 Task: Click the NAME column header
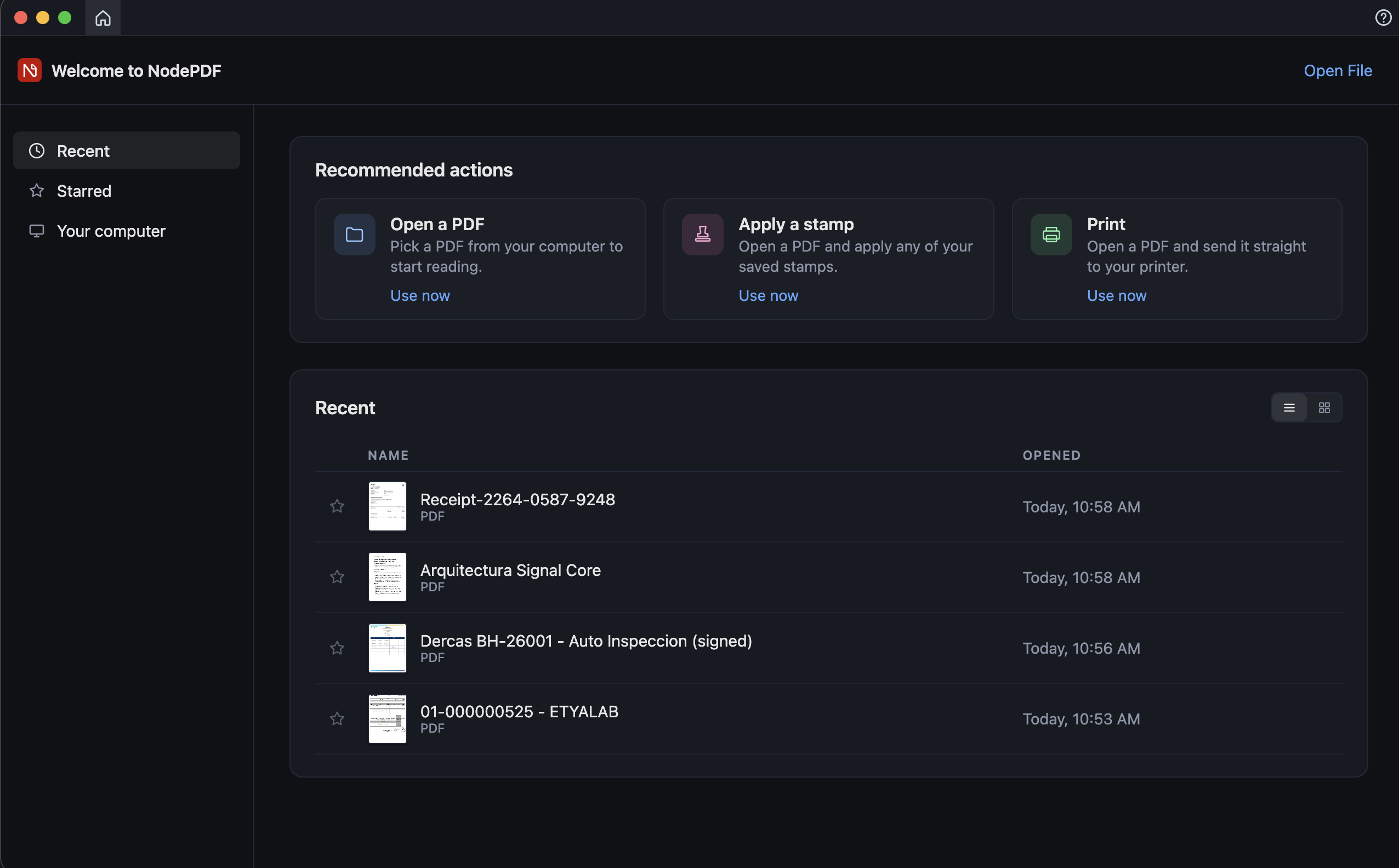pyautogui.click(x=388, y=455)
